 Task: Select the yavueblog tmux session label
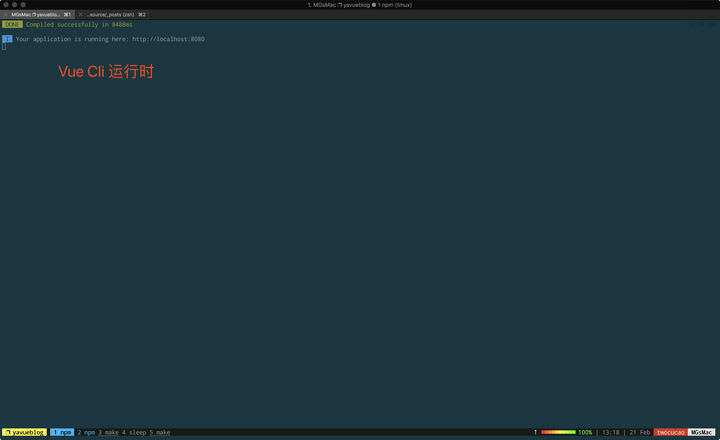24,432
